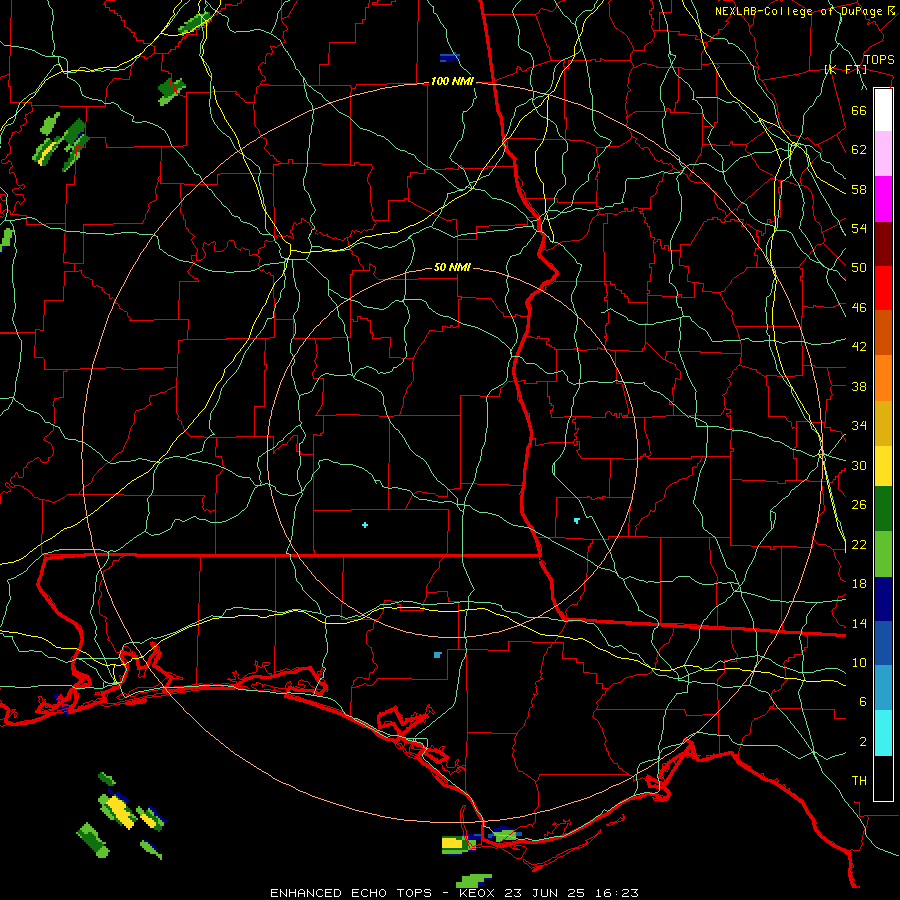Click the 'NEXLAB-College of DuPage' credit text
Screen dimensions: 900x900
[x=800, y=11]
